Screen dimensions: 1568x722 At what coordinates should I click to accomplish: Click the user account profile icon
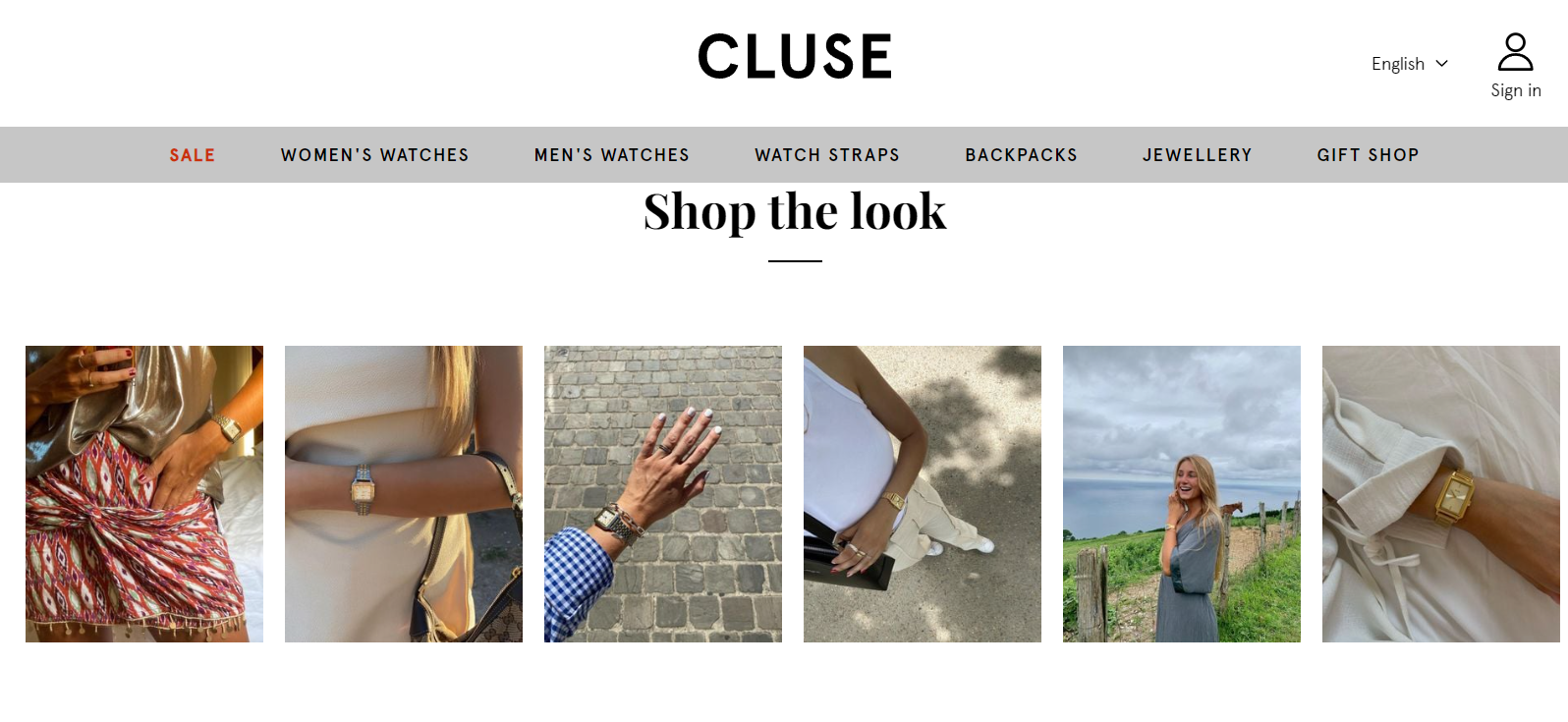tap(1515, 52)
